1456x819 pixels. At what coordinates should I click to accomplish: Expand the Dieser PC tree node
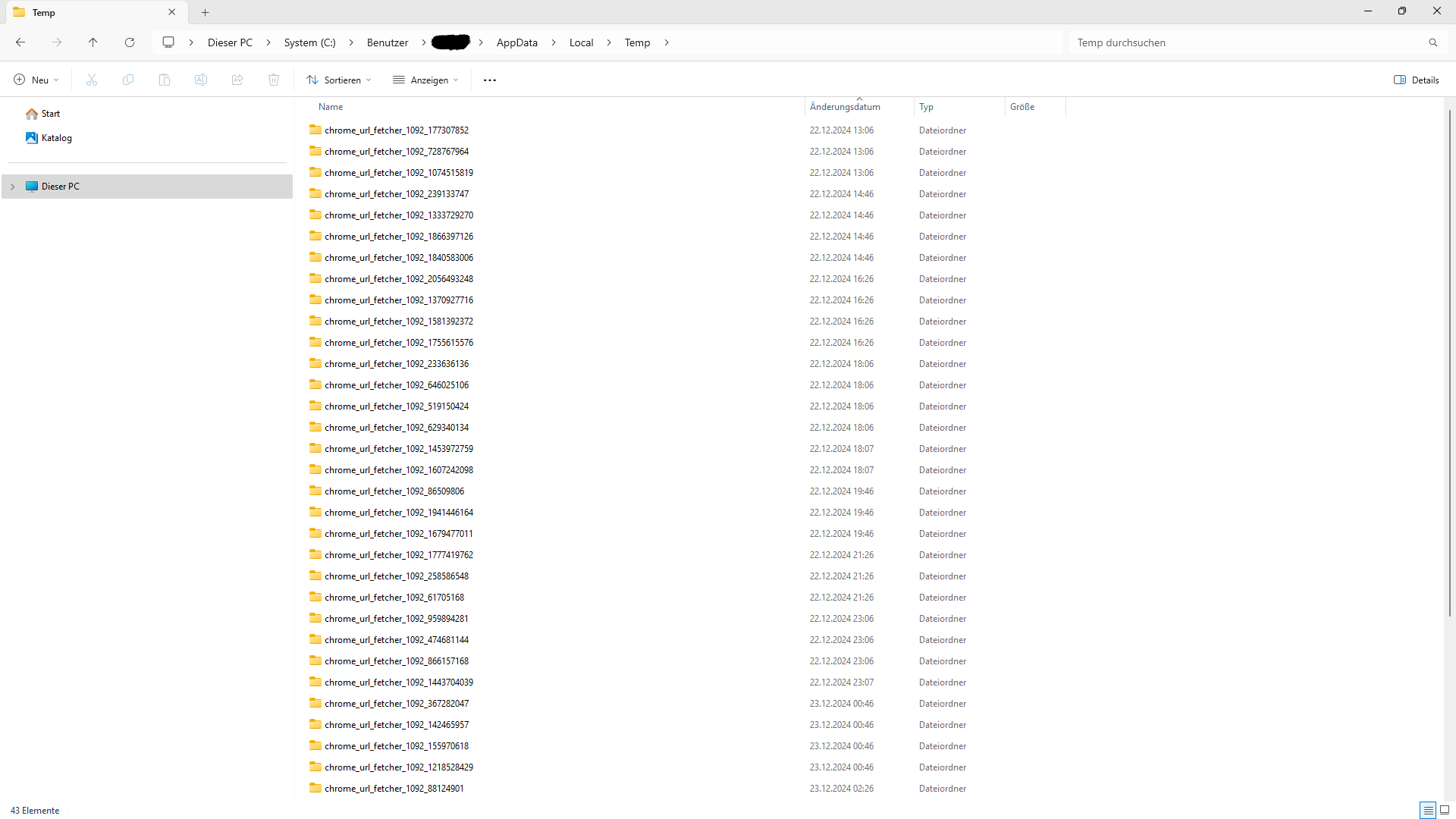click(12, 187)
